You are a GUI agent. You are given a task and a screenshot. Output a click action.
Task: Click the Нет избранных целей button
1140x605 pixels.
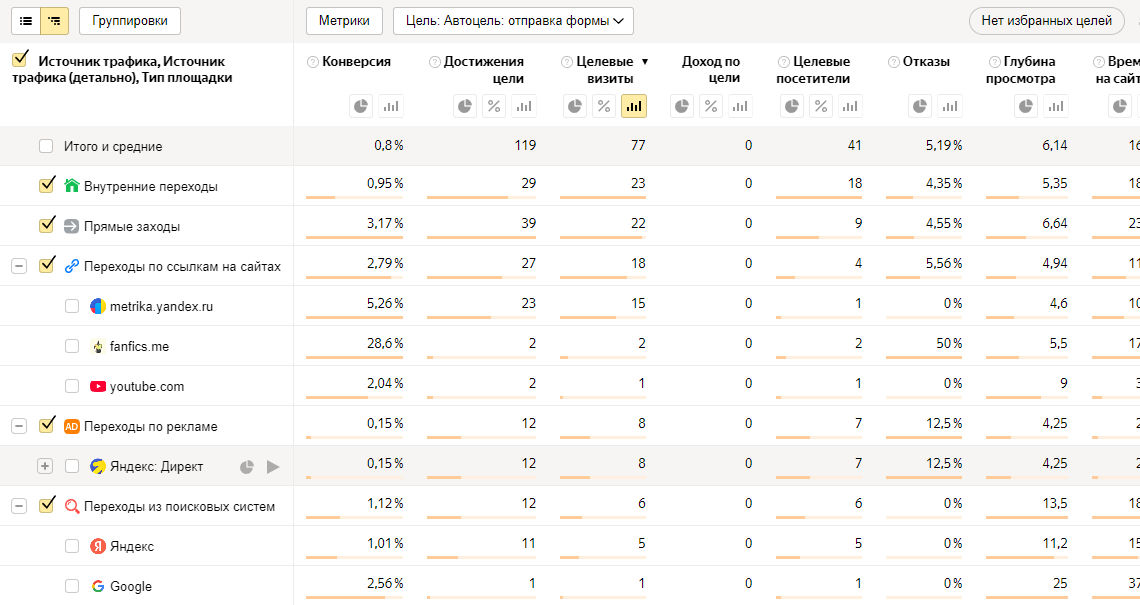point(1046,20)
